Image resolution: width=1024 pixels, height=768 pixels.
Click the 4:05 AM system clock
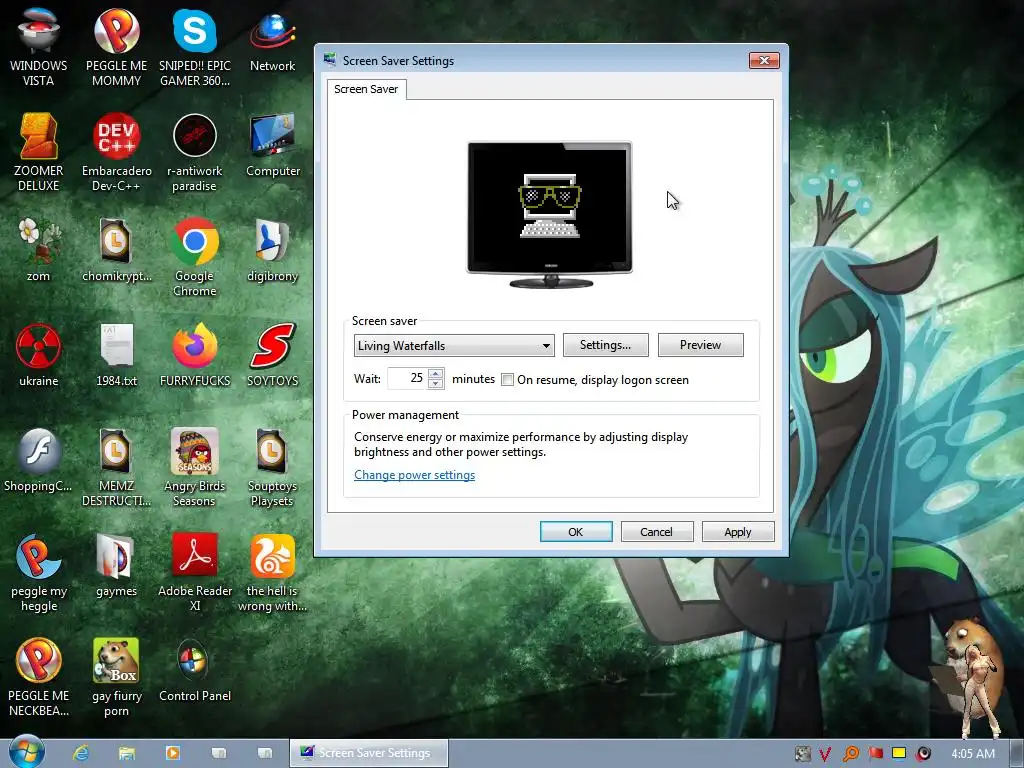pyautogui.click(x=973, y=754)
